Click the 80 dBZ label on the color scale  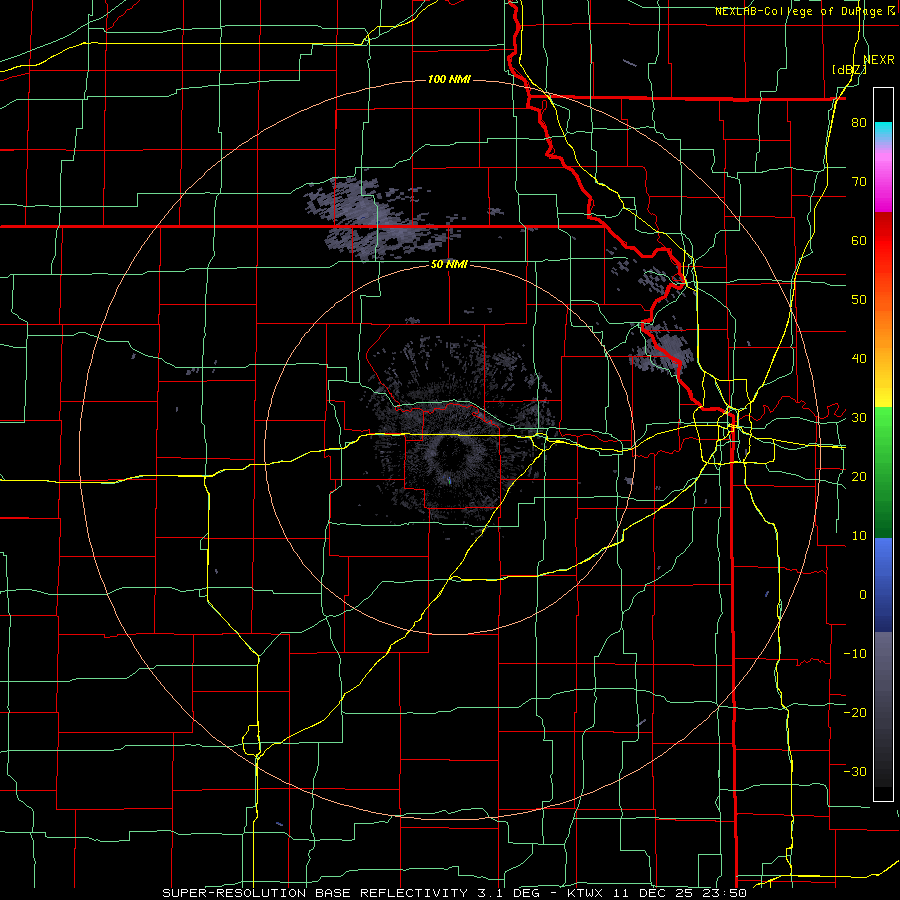click(x=859, y=123)
